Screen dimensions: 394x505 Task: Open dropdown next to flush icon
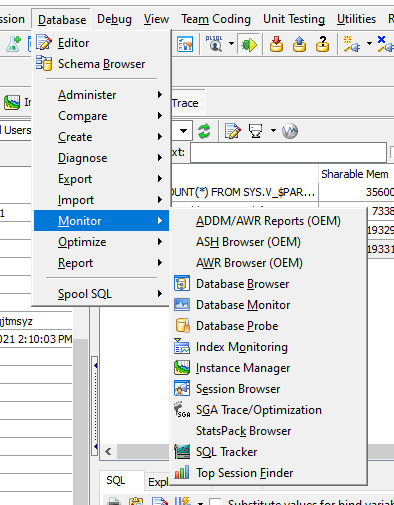pyautogui.click(x=273, y=131)
